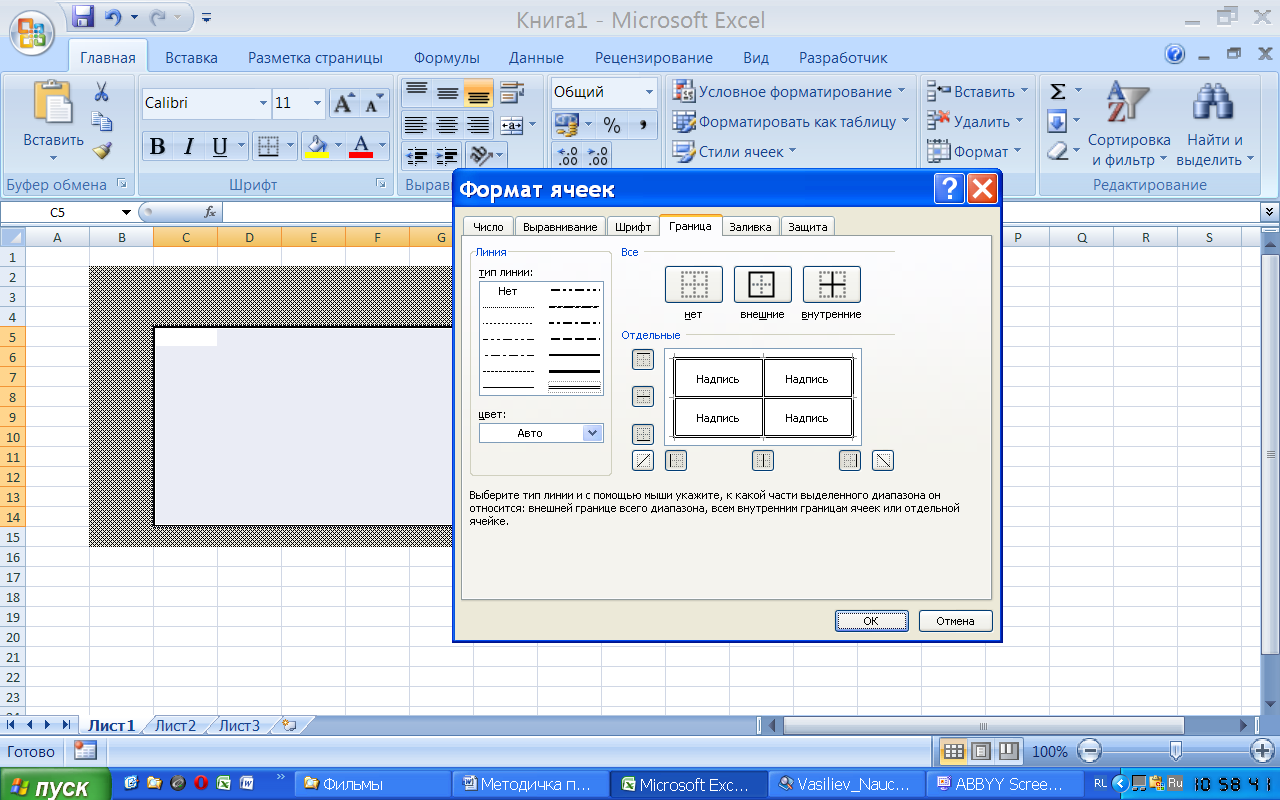Open the Авто line color dropdown
Screen dimensions: 1280x800
(x=592, y=433)
